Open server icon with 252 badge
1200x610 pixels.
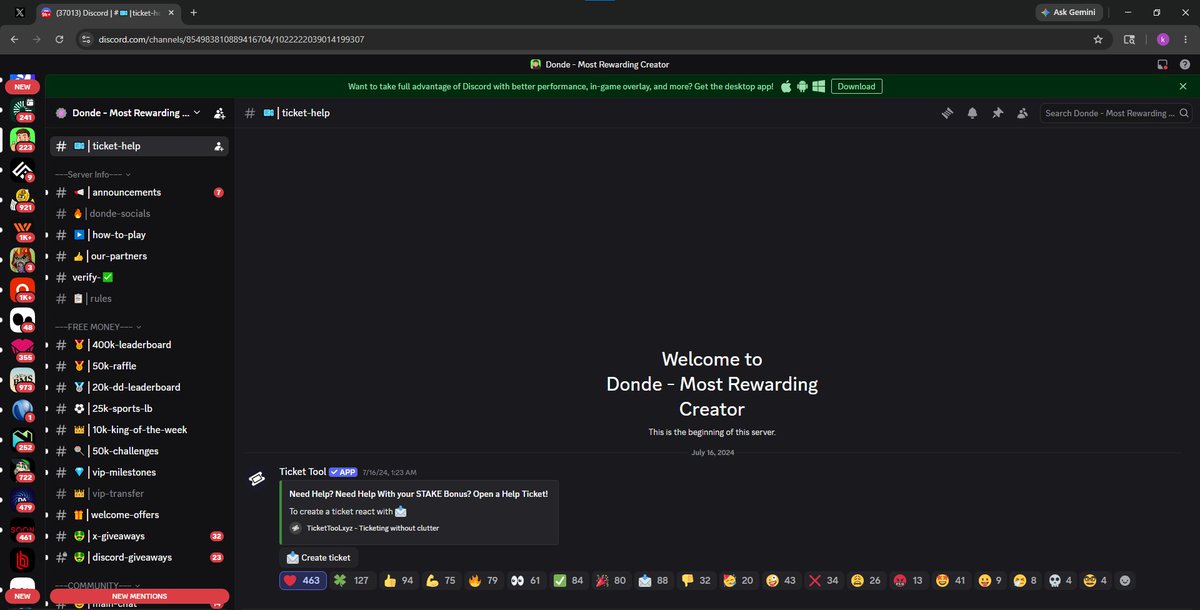[23, 440]
